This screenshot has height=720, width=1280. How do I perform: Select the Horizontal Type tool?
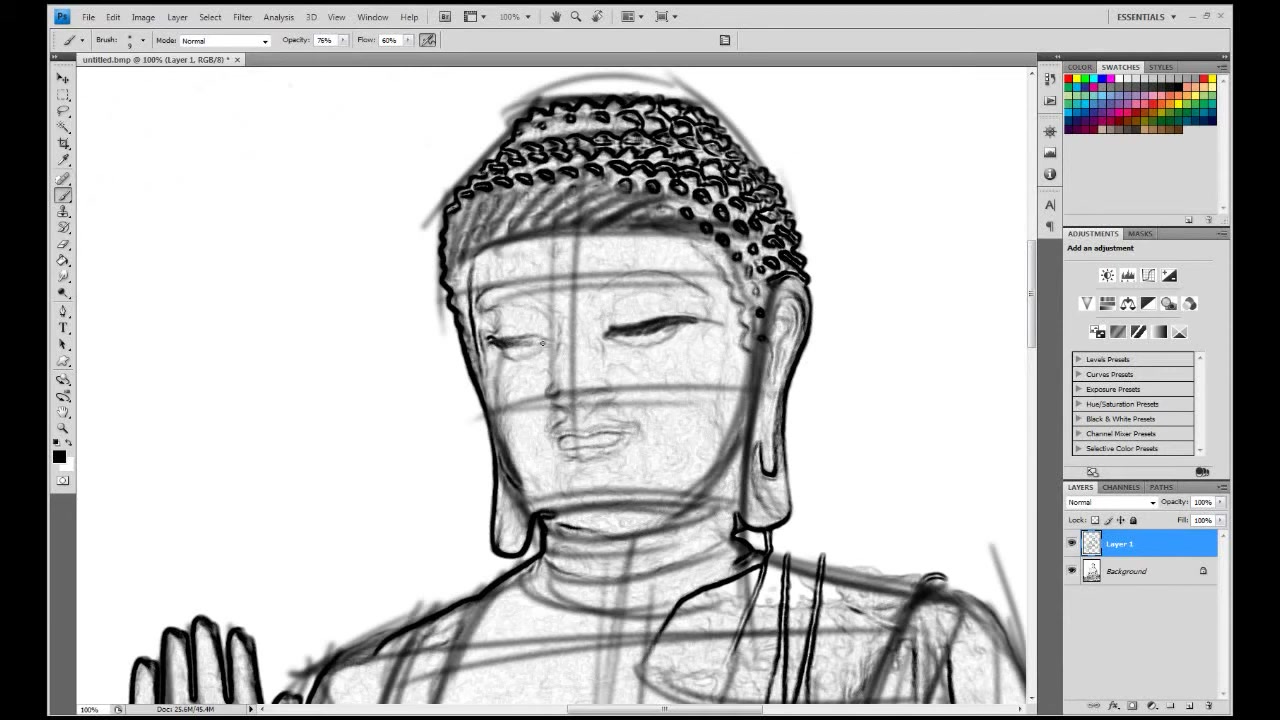pyautogui.click(x=63, y=328)
